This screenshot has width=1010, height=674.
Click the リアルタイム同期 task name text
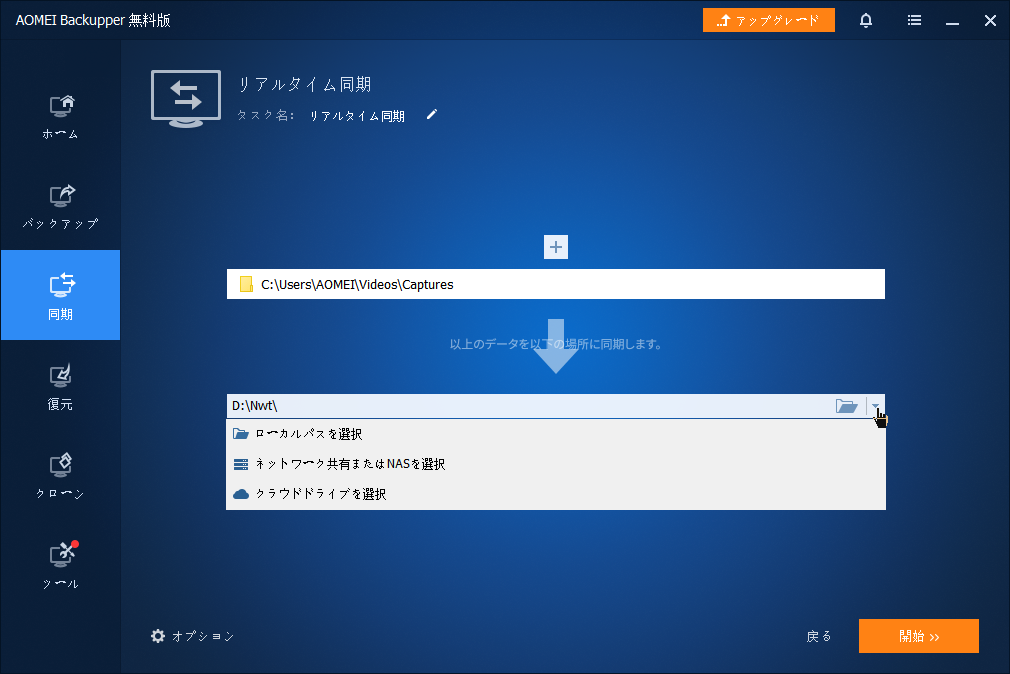coord(357,116)
